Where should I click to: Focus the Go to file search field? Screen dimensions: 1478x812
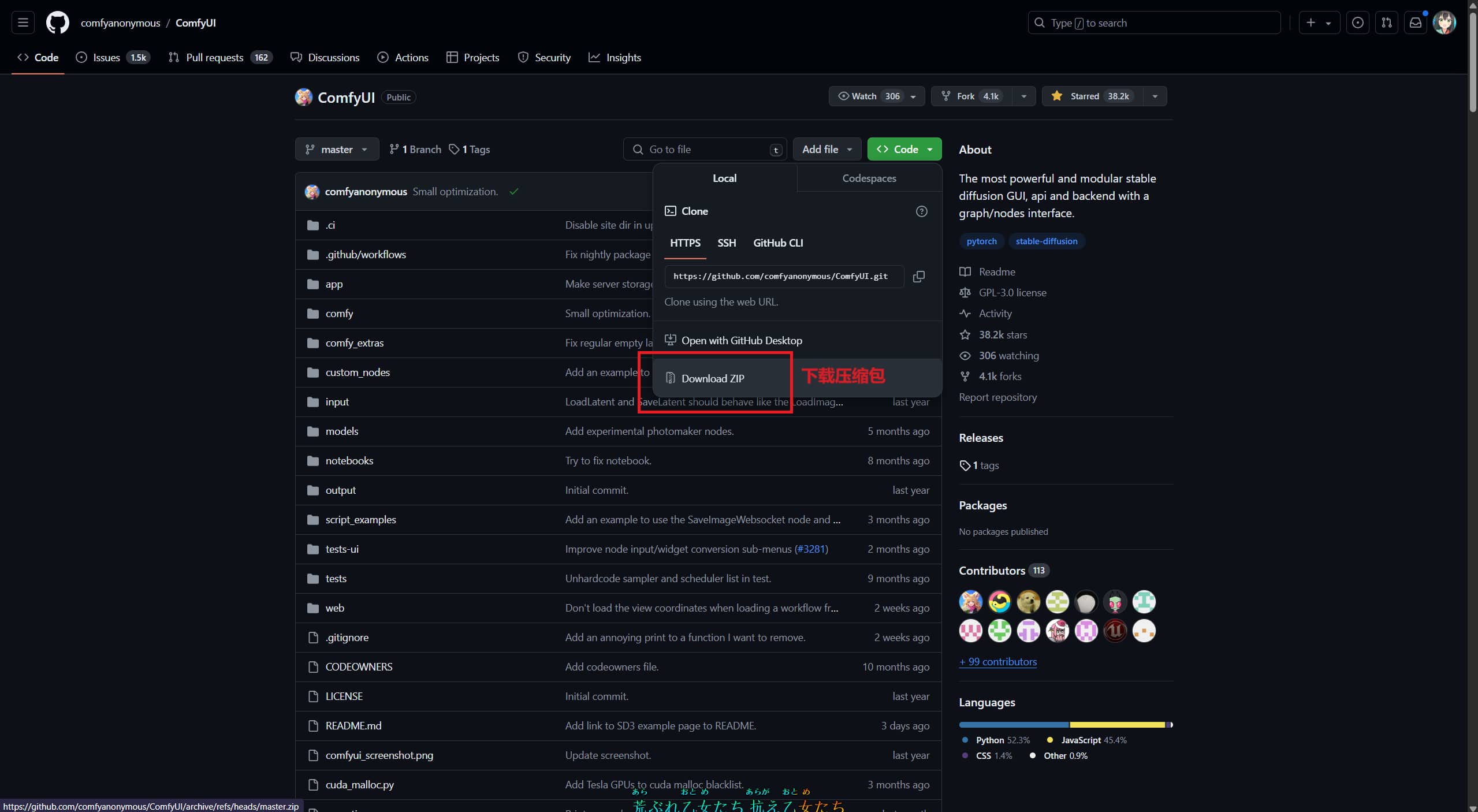[x=705, y=150]
